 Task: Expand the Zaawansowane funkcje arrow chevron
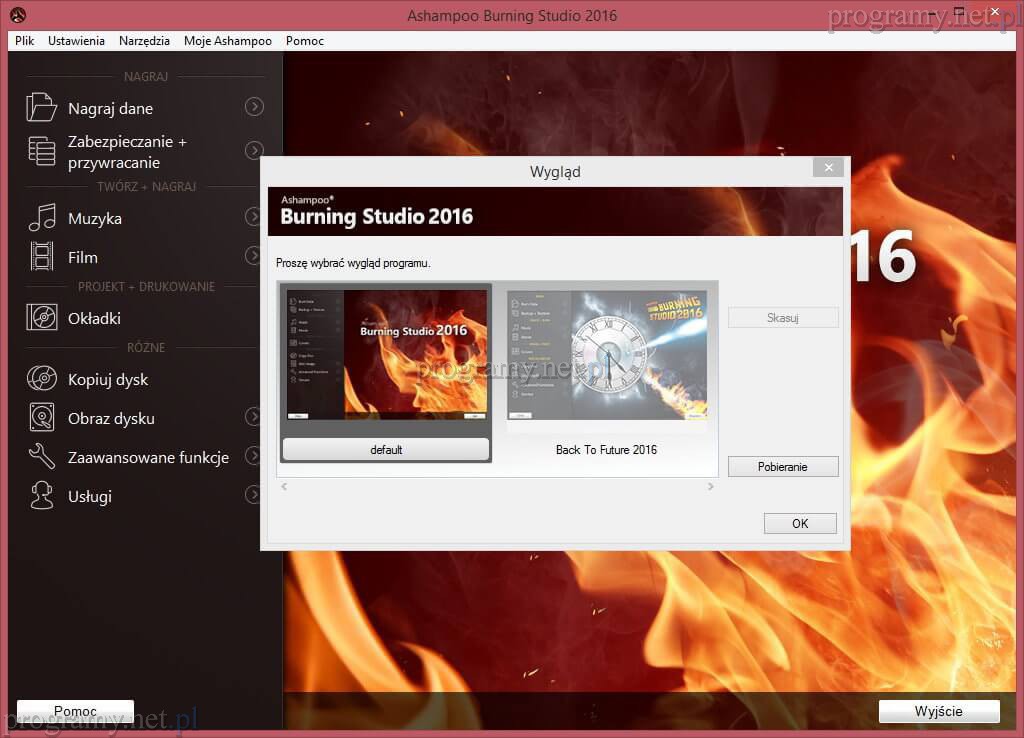tap(254, 456)
